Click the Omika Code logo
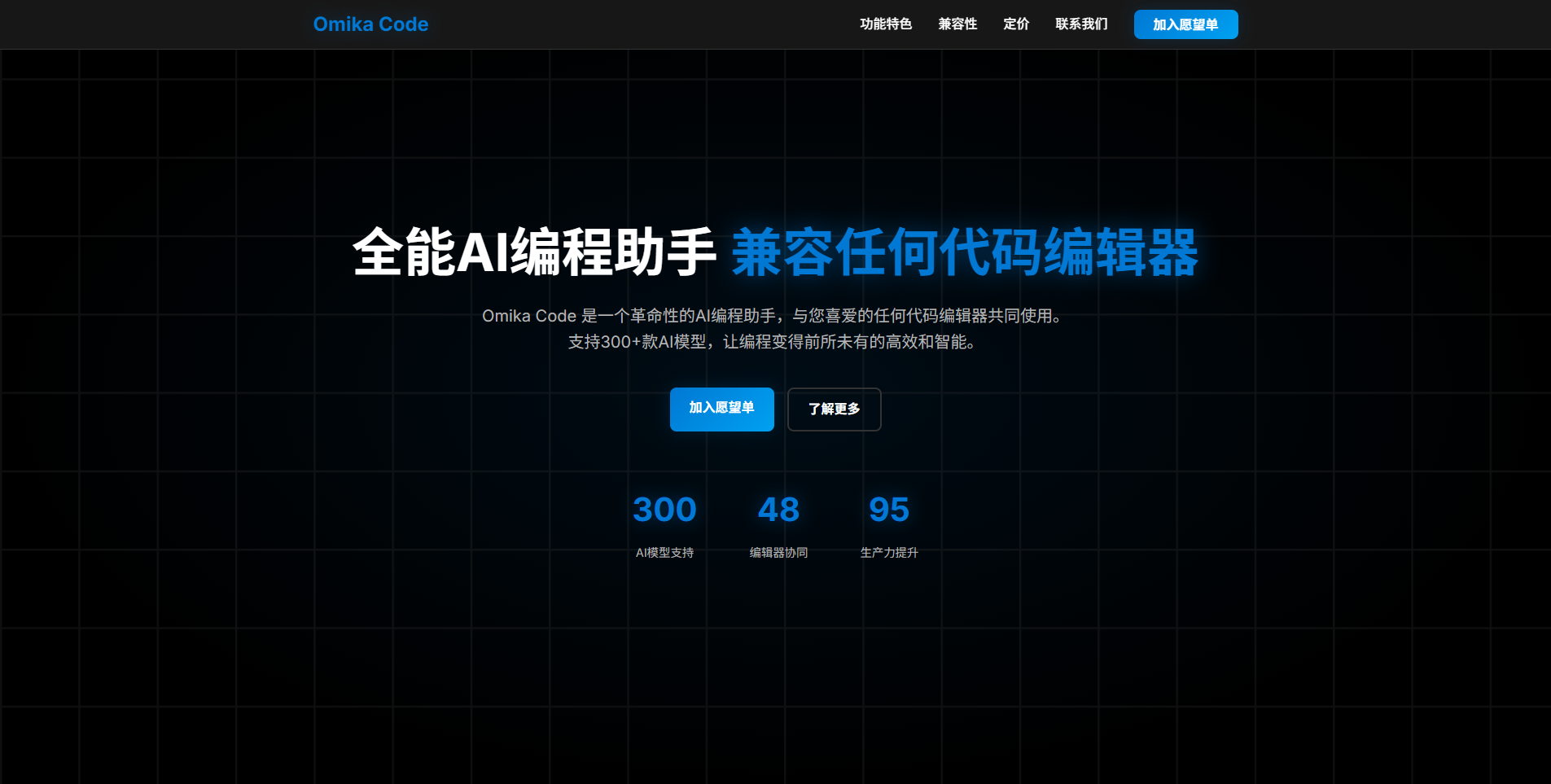Image resolution: width=1551 pixels, height=784 pixels. 370,24
